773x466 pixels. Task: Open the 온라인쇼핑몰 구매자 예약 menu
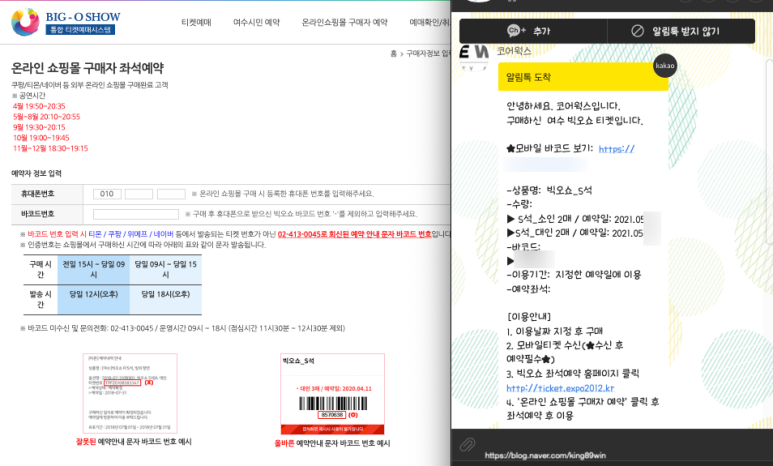(x=345, y=22)
